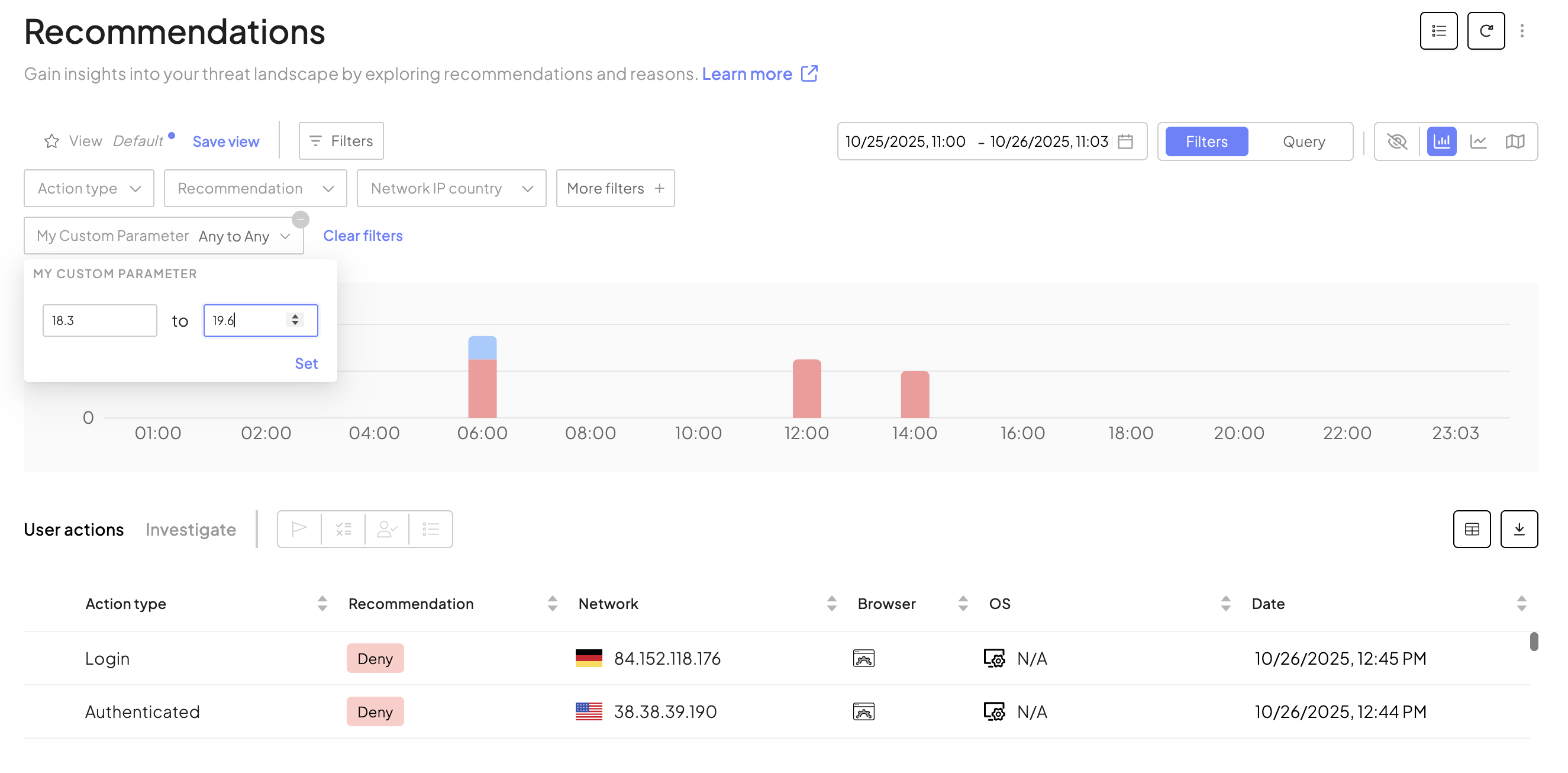Toggle the hide chart eye icon

(x=1396, y=141)
